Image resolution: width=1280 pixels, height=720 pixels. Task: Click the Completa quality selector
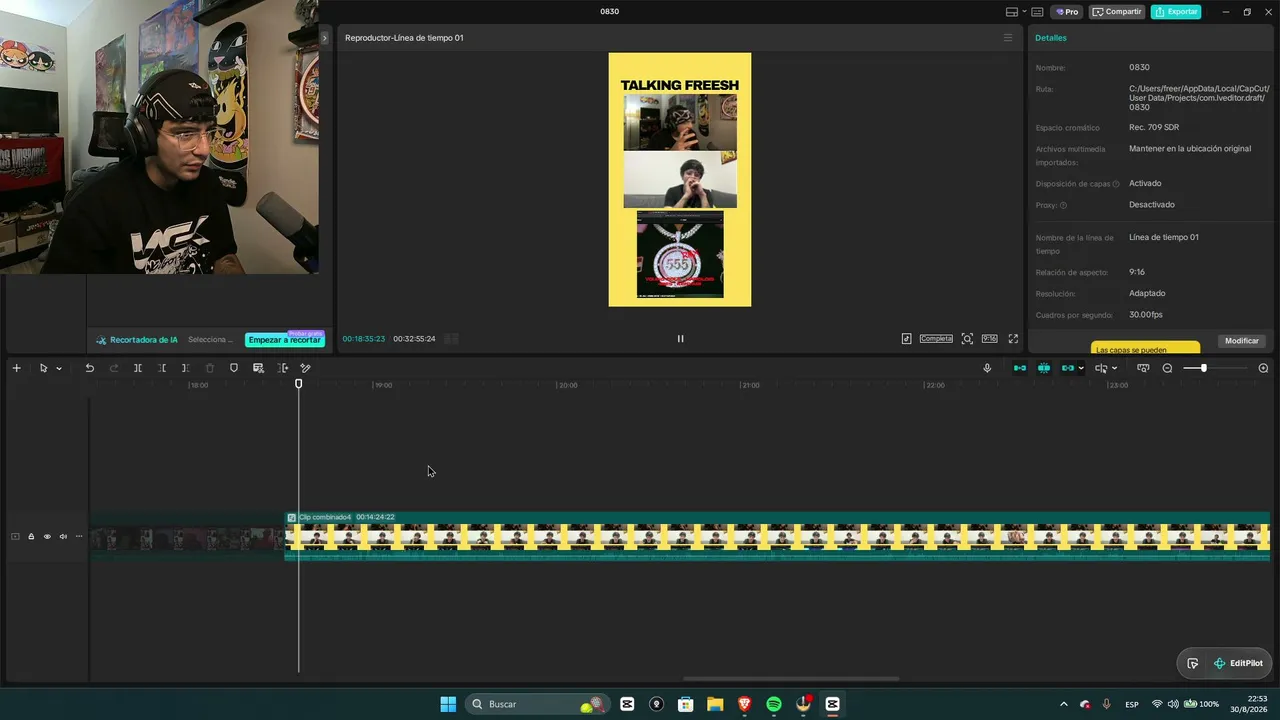[x=936, y=339]
